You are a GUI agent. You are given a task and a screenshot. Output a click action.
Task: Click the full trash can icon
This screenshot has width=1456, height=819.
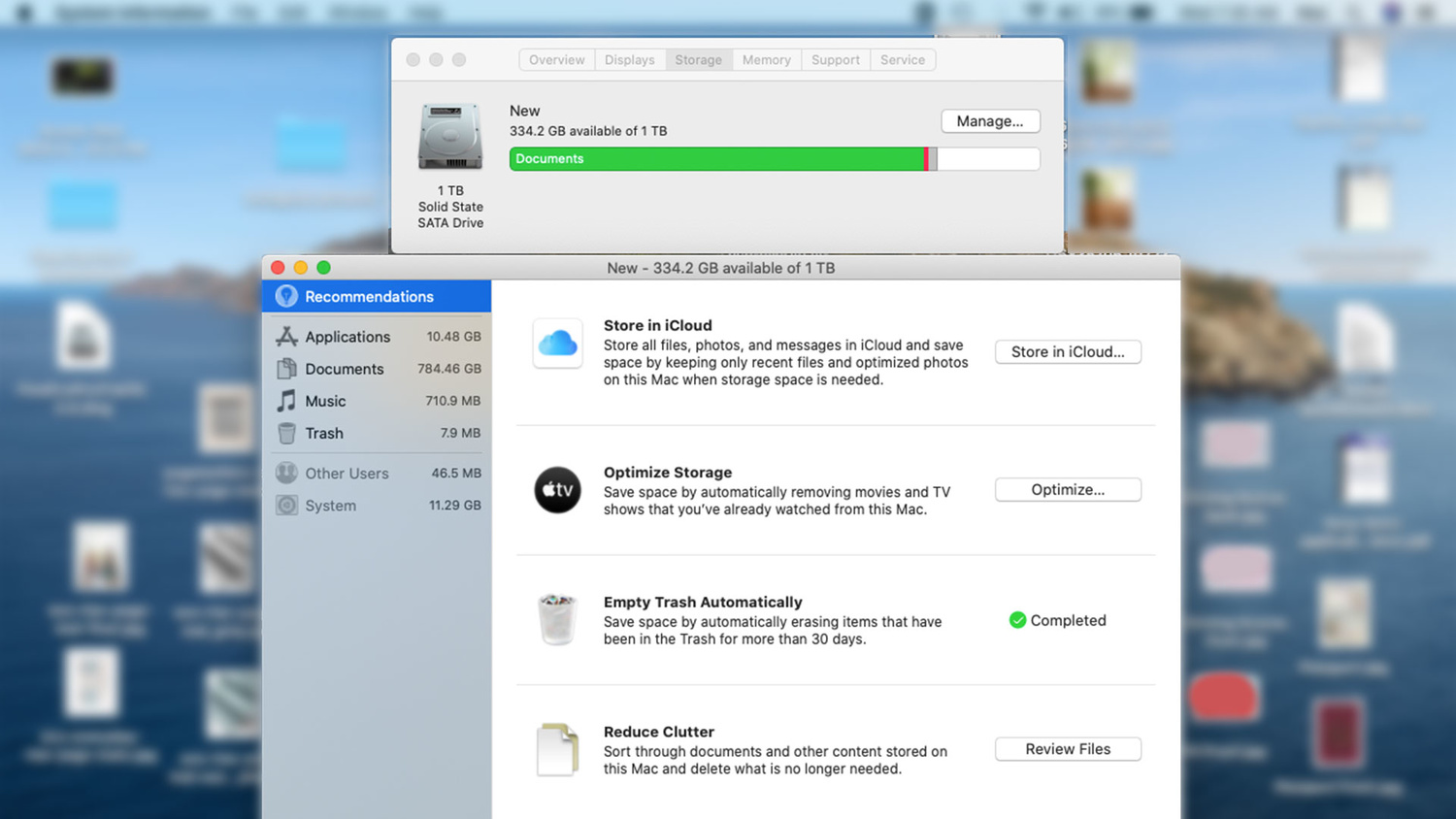point(557,619)
